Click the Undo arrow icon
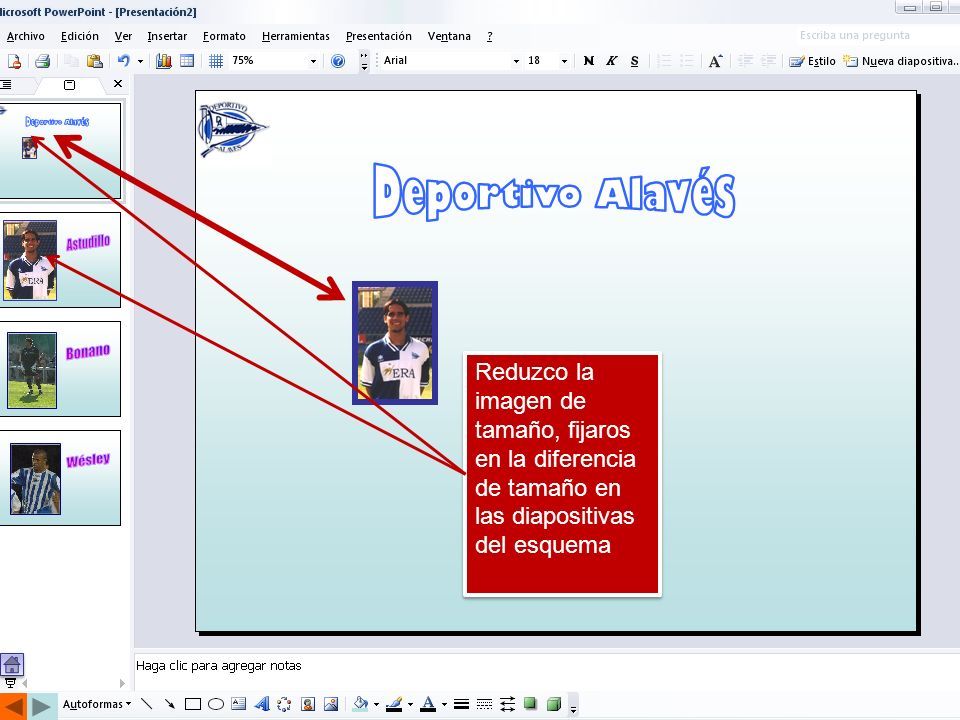960x720 pixels. pos(124,61)
